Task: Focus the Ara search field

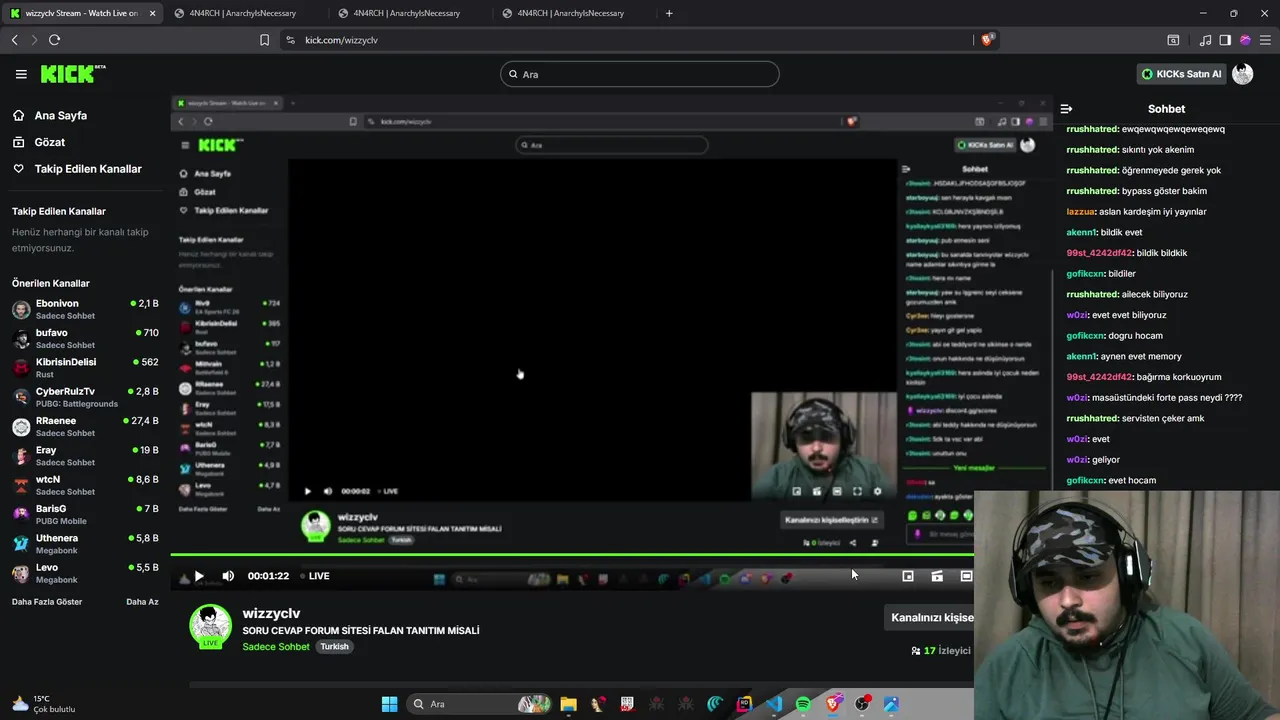Action: click(639, 74)
